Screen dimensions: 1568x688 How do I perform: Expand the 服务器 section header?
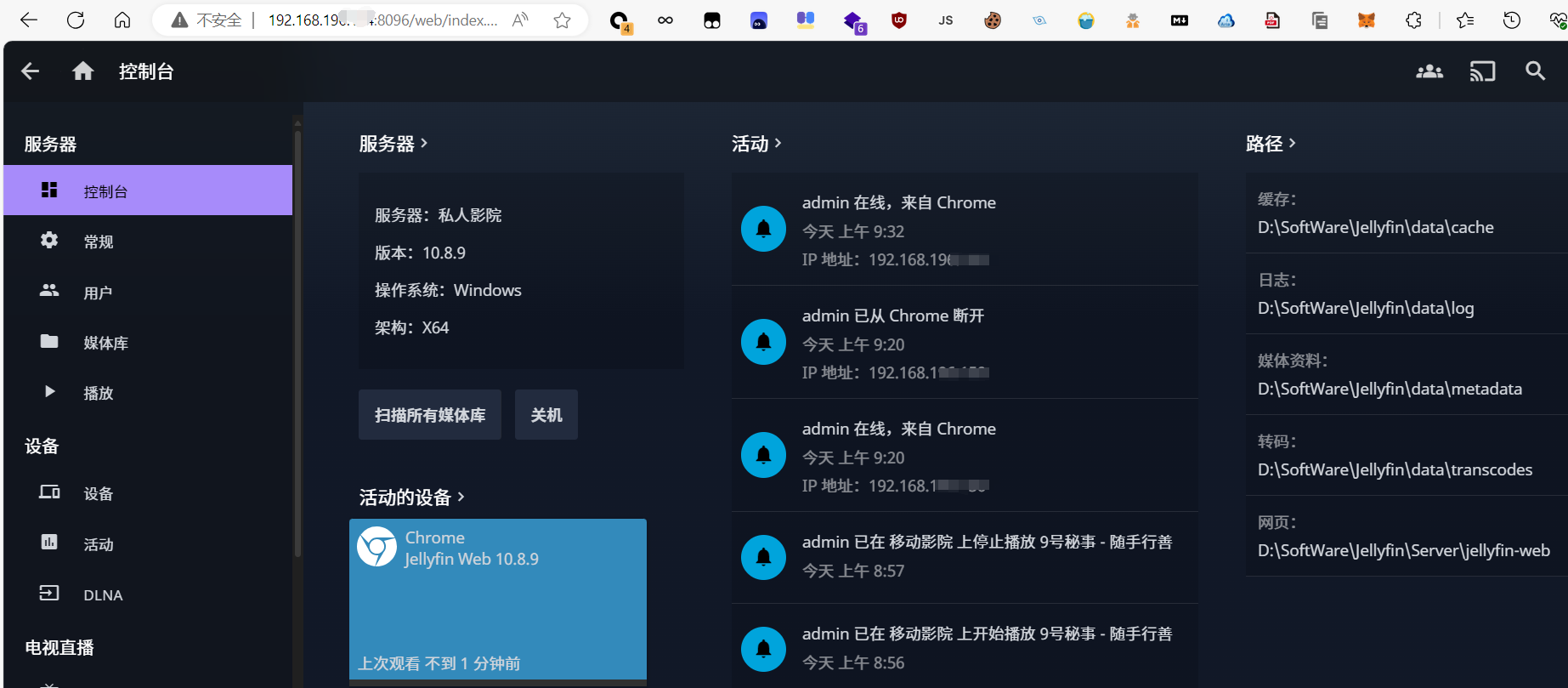393,144
